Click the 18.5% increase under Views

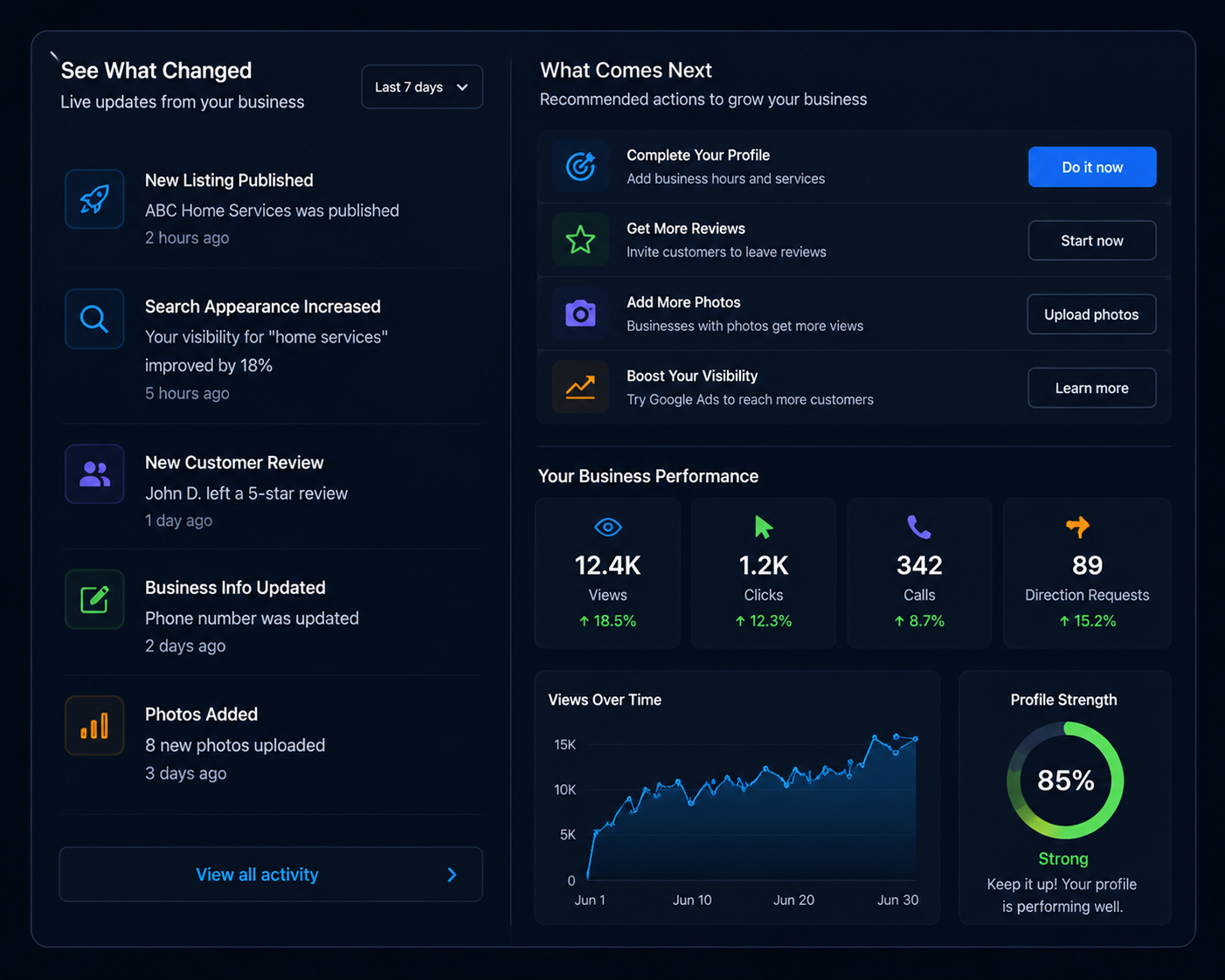point(608,621)
